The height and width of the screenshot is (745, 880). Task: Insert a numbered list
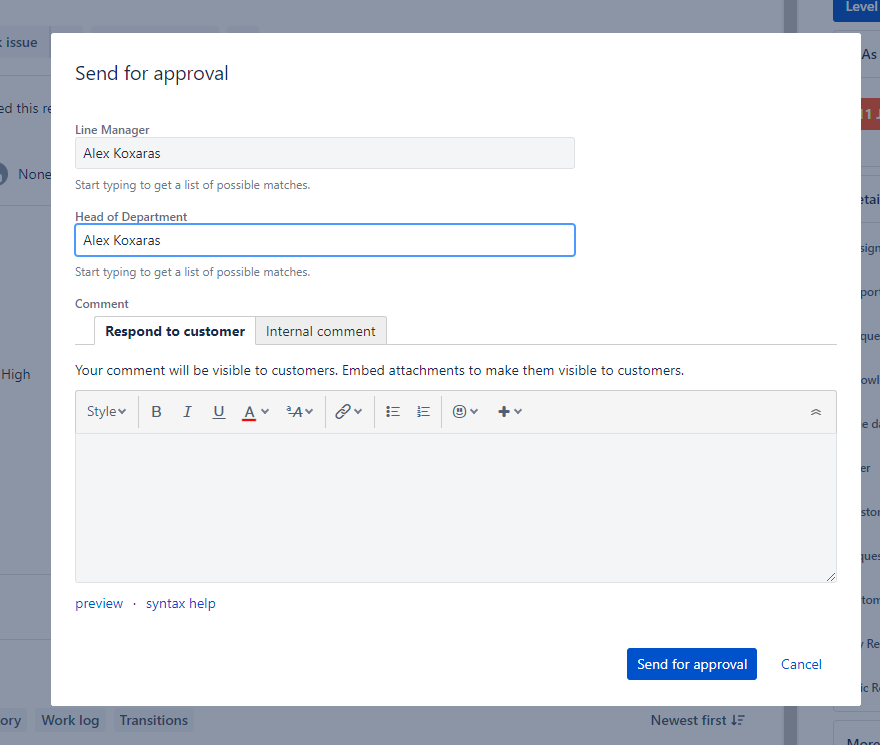click(x=424, y=412)
